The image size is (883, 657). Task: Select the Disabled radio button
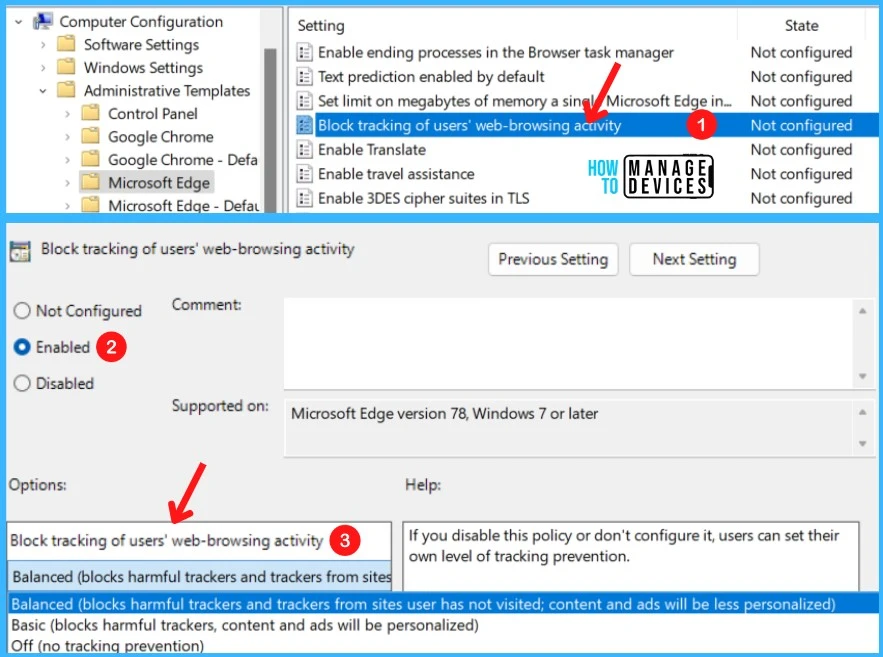(22, 383)
